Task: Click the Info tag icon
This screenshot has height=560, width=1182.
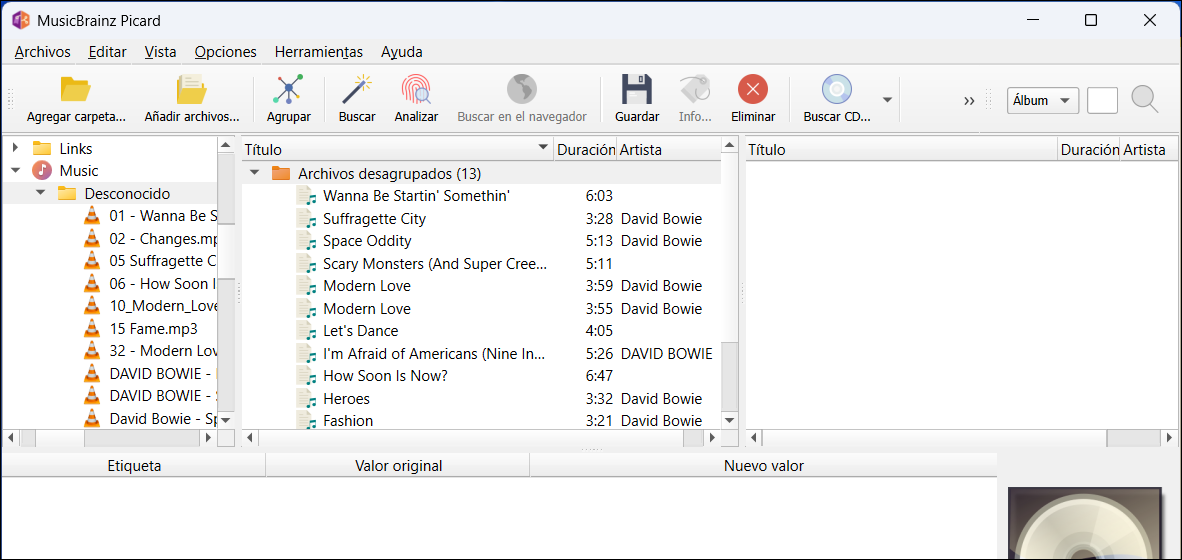Action: coord(694,90)
